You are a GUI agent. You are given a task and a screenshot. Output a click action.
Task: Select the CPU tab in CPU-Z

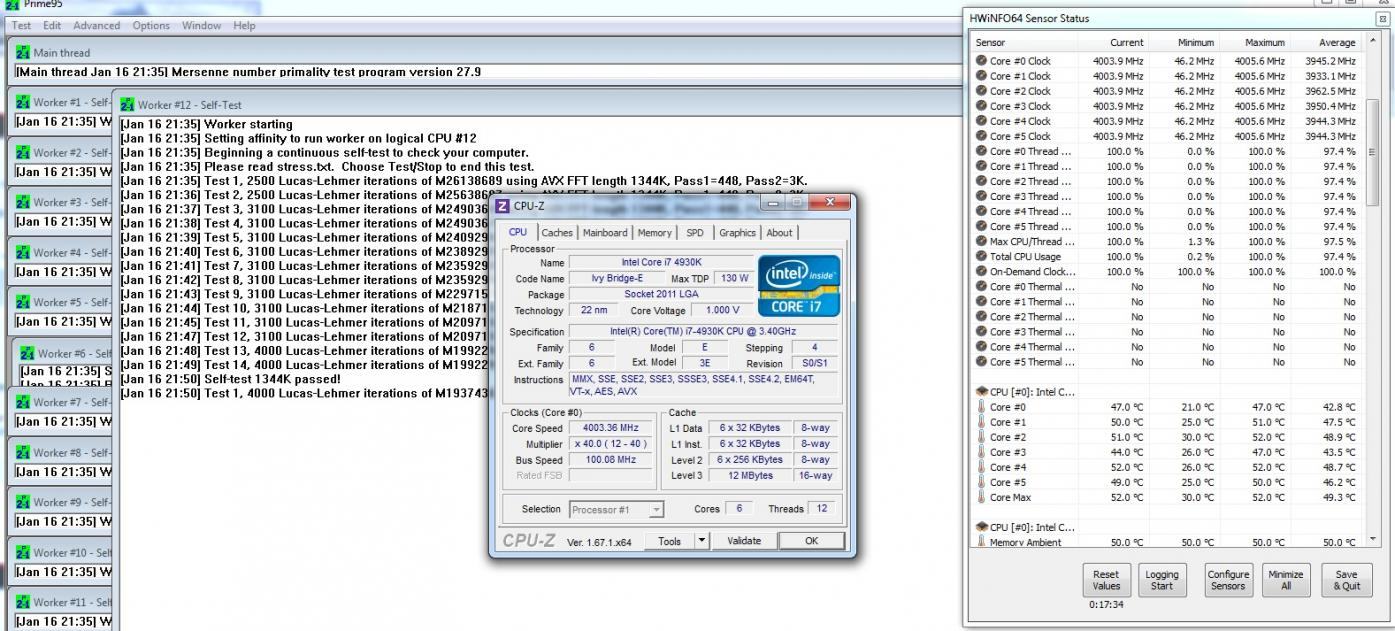tap(517, 231)
